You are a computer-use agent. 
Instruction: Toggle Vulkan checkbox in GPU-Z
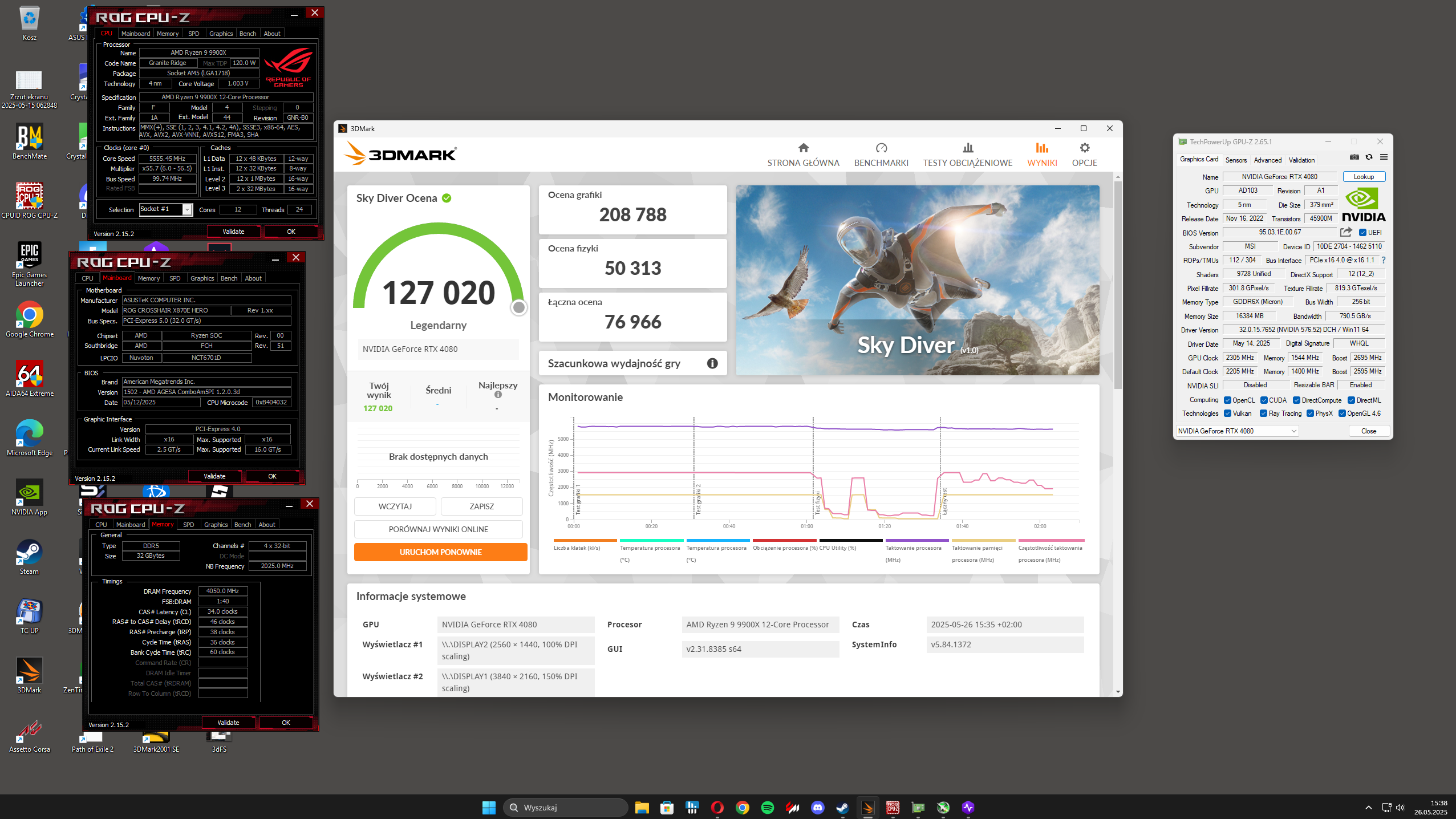1227,413
